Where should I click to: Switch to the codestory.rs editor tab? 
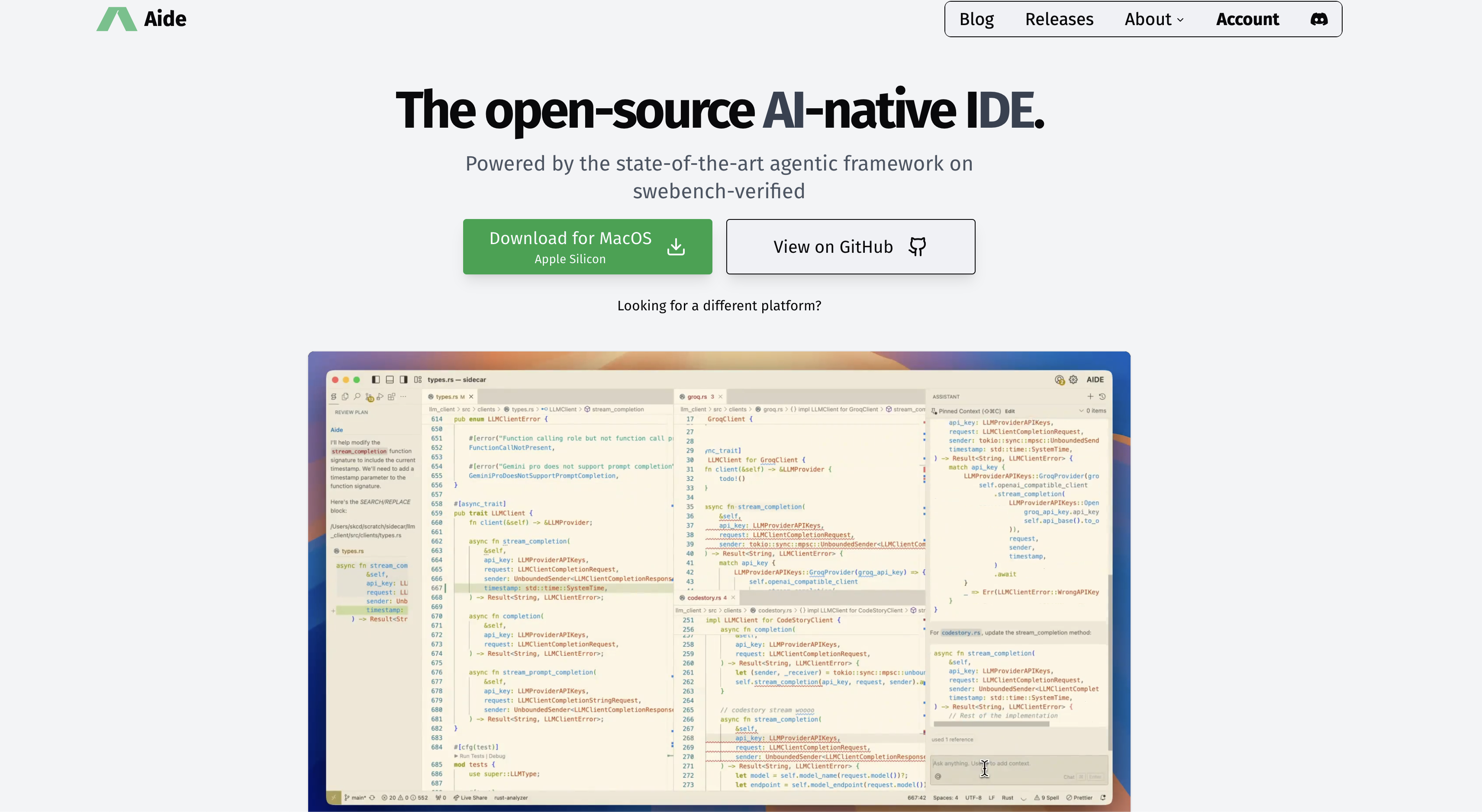tap(706, 597)
